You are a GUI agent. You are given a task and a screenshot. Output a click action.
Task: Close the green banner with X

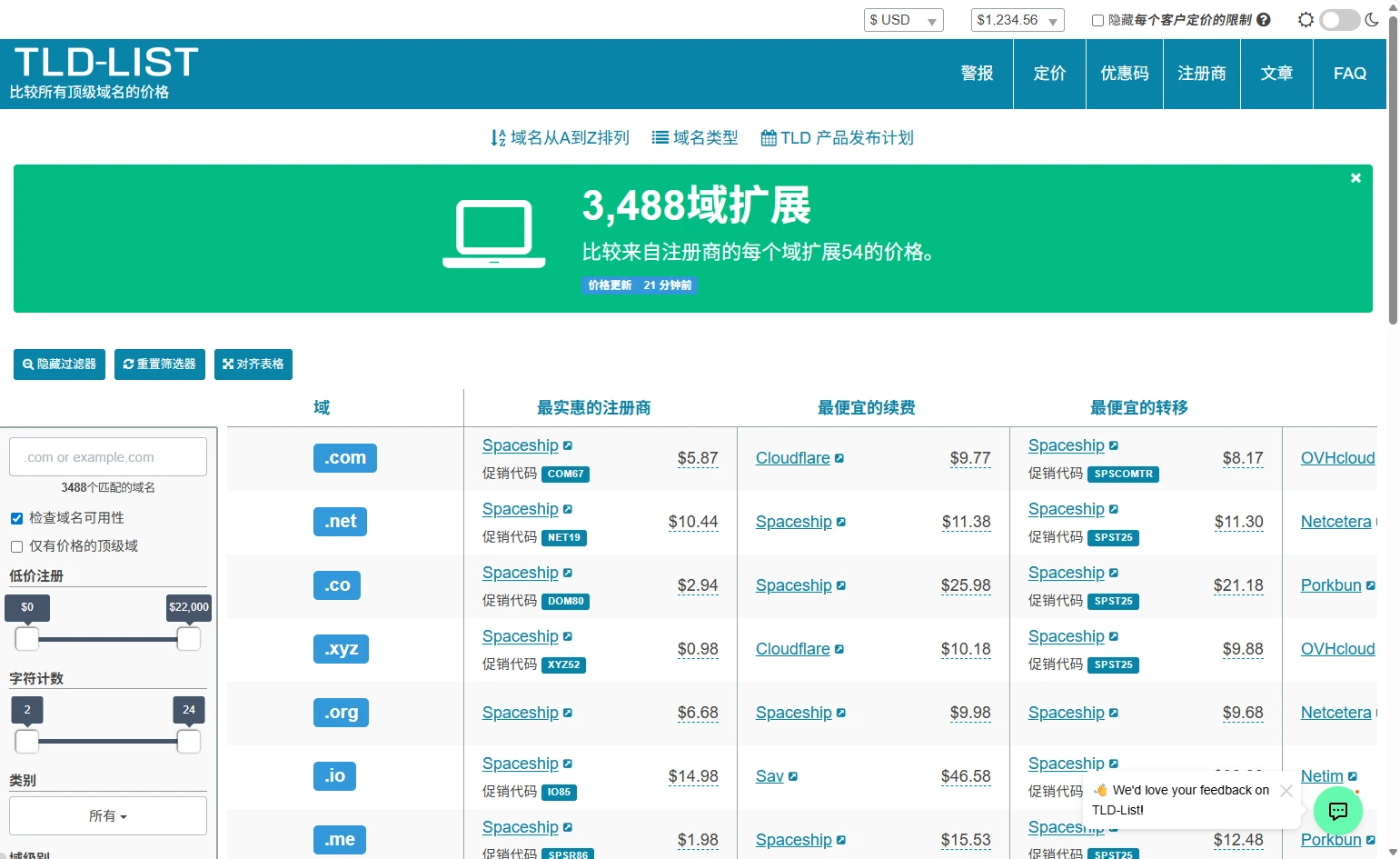(x=1355, y=178)
